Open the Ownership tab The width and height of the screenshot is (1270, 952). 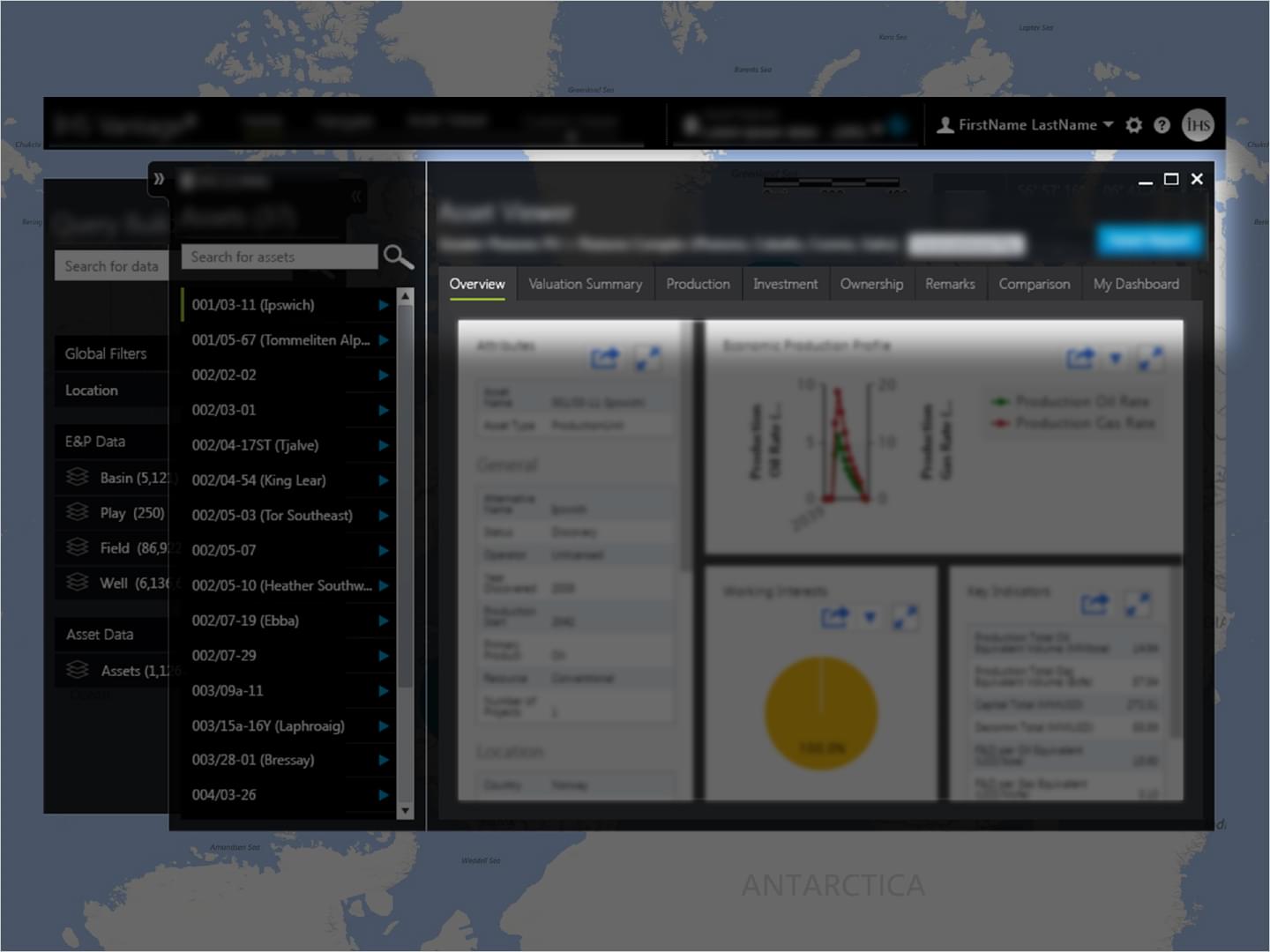[x=871, y=284]
